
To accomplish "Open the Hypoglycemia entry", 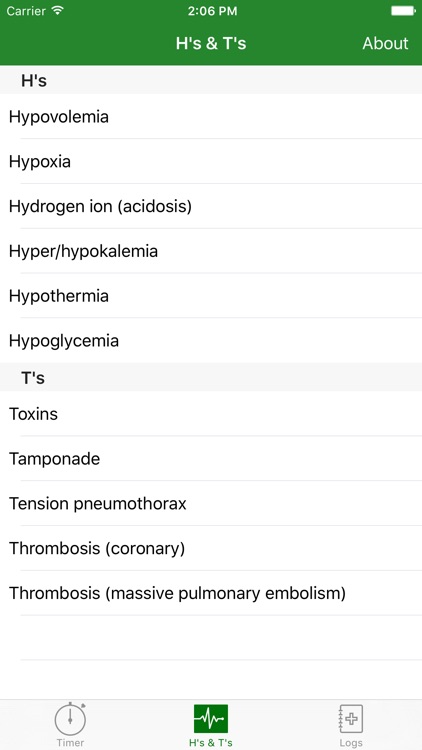I will coord(211,341).
